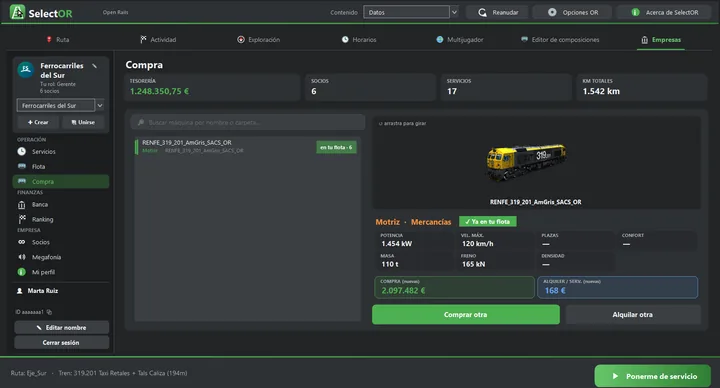Click the Unirse company button
Viewport: 720px width, 388px height.
pos(83,122)
